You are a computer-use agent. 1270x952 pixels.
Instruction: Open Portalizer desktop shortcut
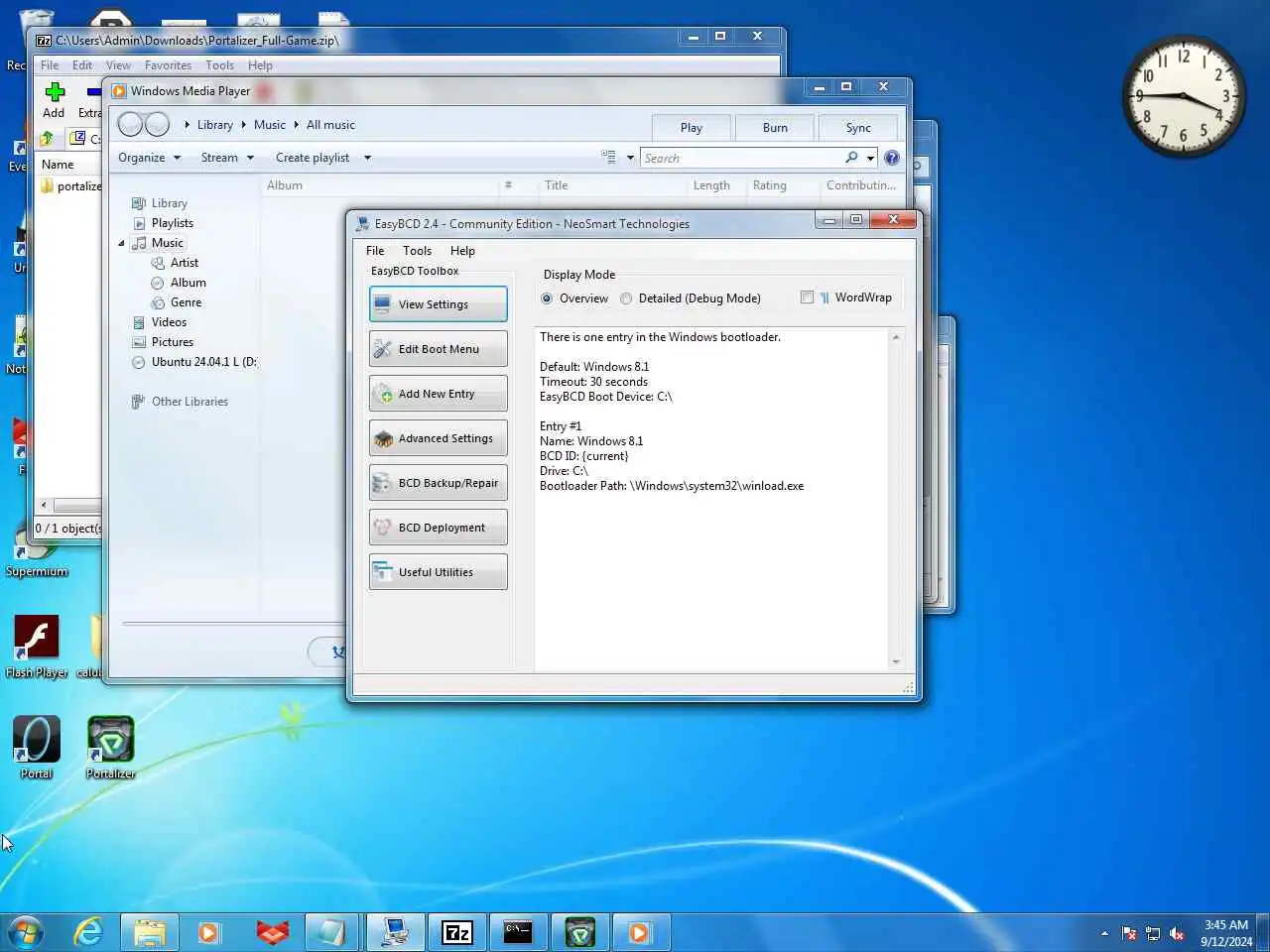coord(110,748)
